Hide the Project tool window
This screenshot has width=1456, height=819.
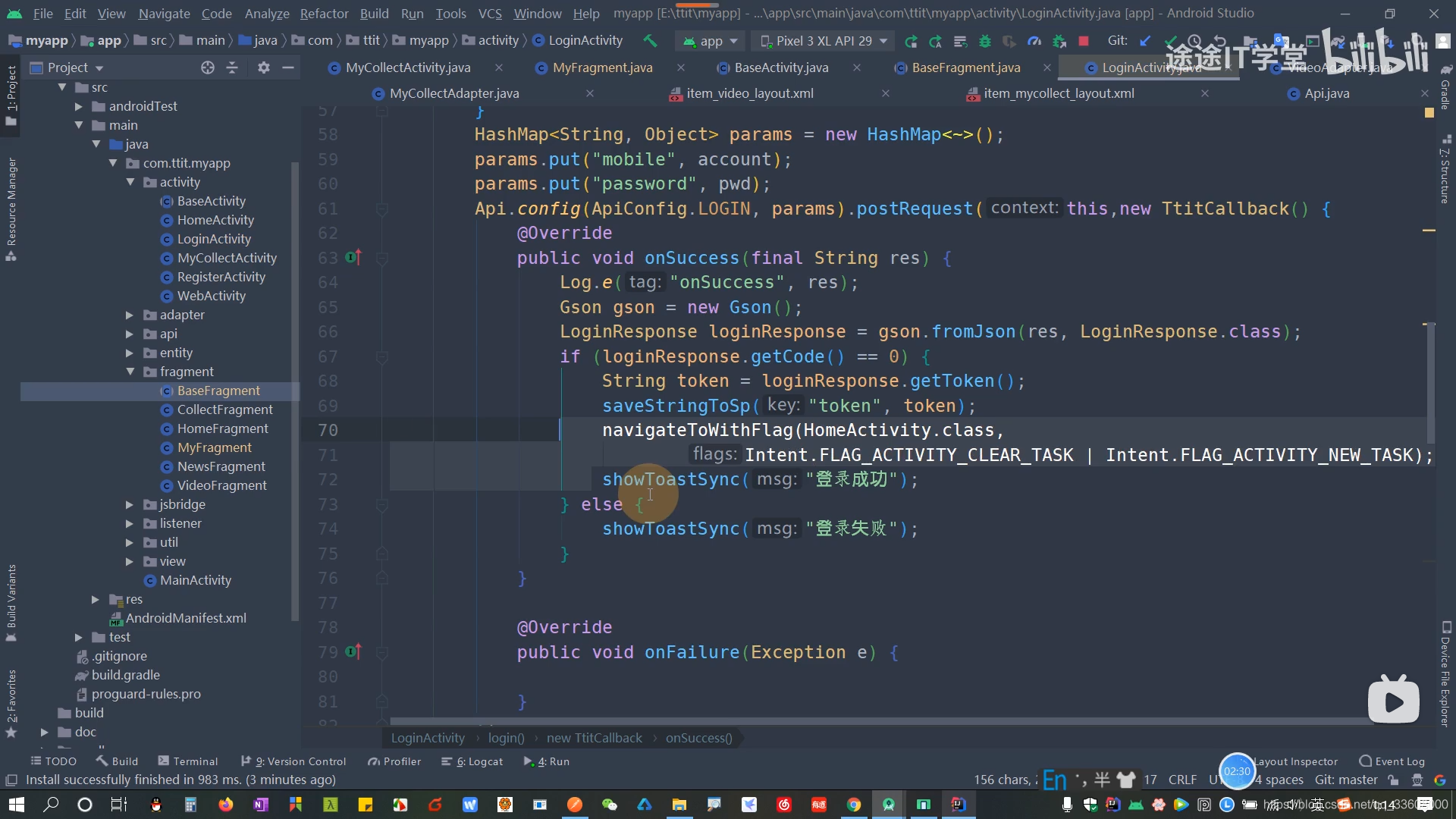(288, 67)
